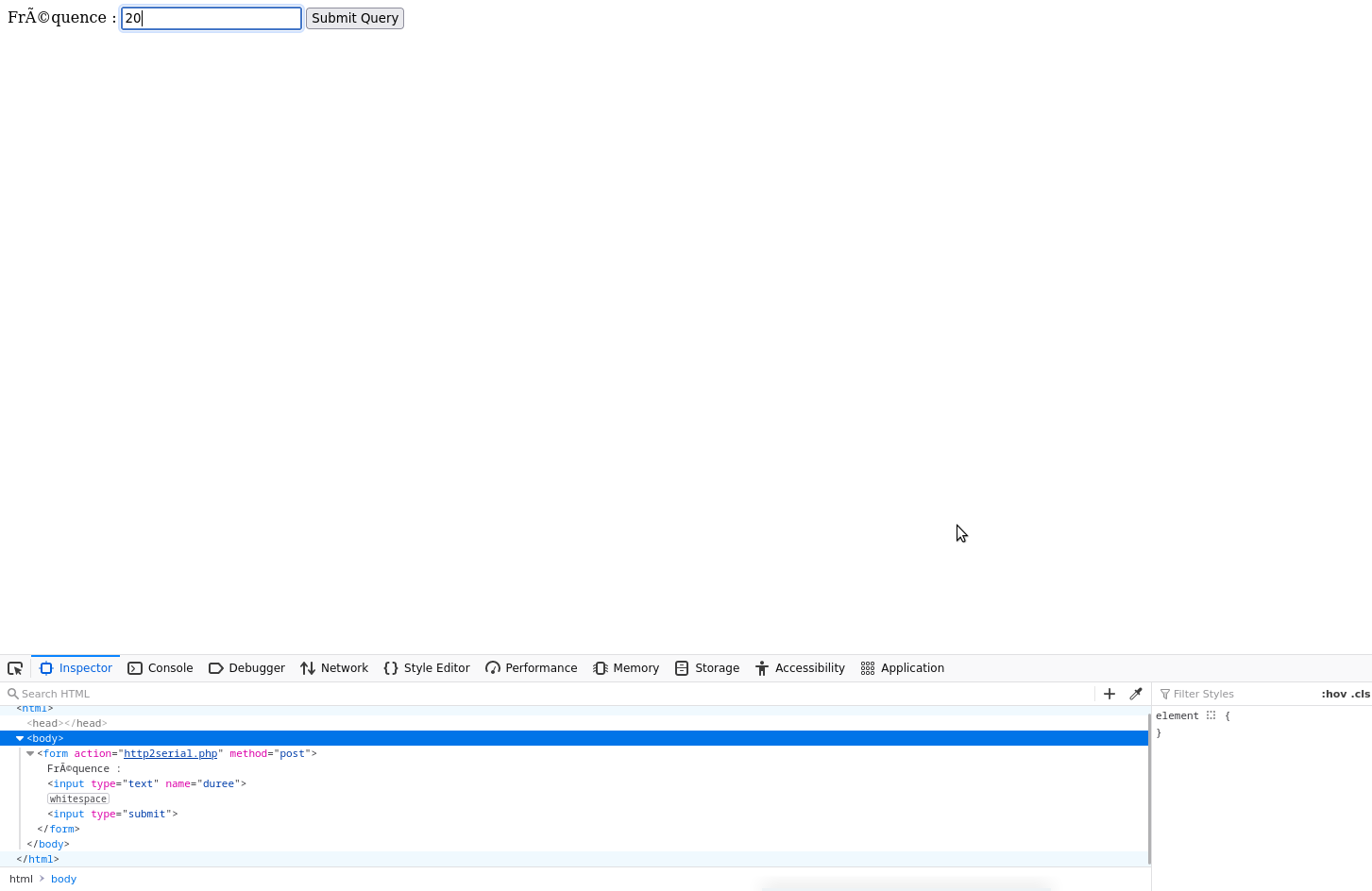Viewport: 1372px width, 891px height.
Task: Click the Storage database icon
Action: (682, 668)
